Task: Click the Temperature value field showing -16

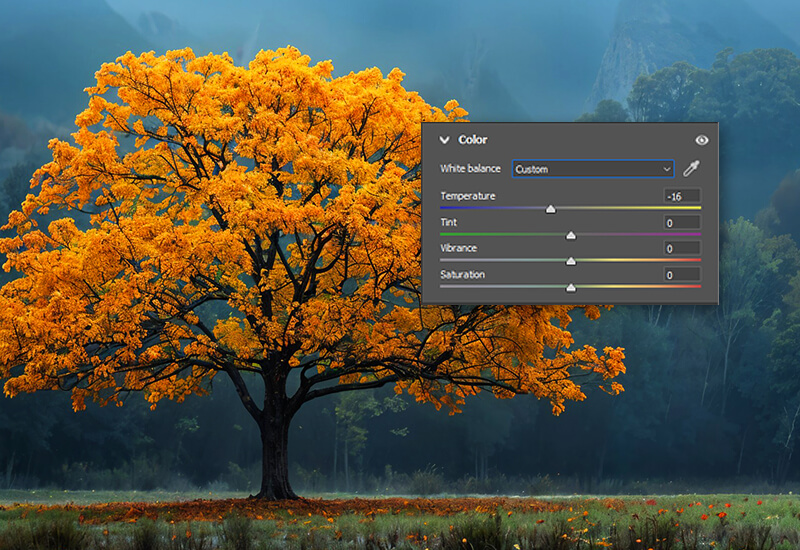Action: click(681, 196)
